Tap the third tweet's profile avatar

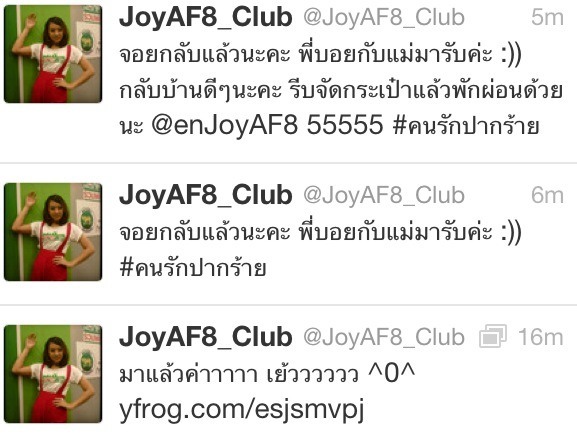tap(53, 374)
